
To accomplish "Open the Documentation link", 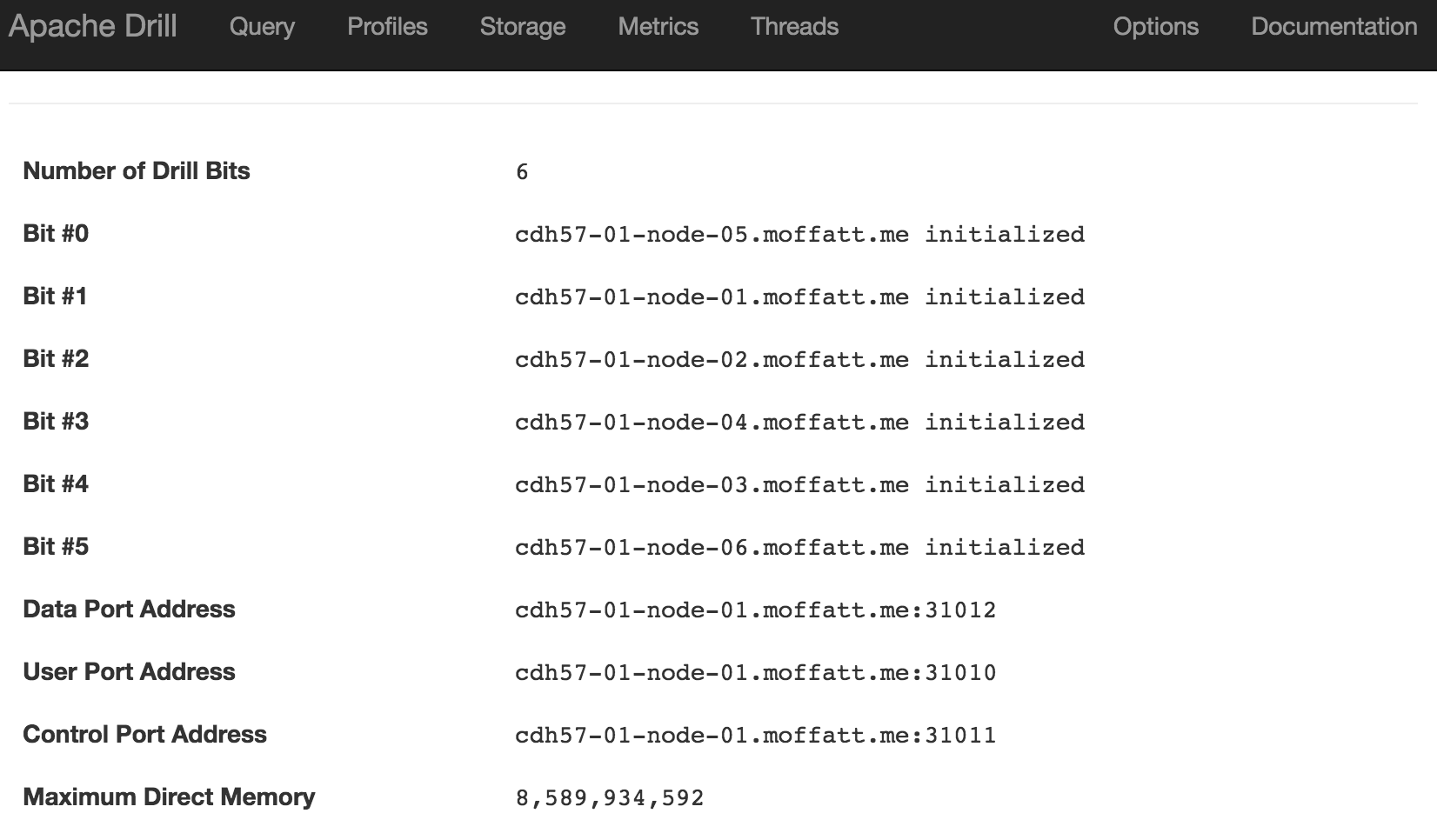I will click(1333, 27).
